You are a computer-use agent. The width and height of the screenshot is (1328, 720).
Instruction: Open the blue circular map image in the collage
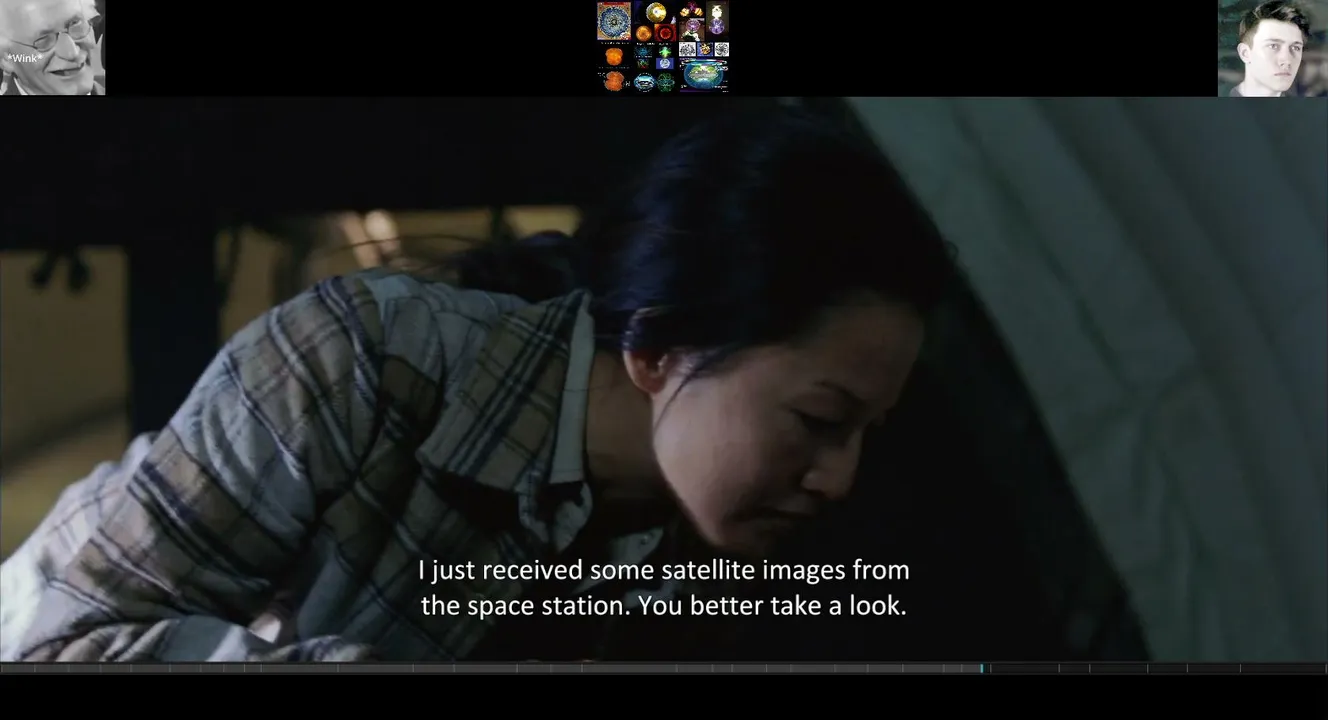coord(614,21)
